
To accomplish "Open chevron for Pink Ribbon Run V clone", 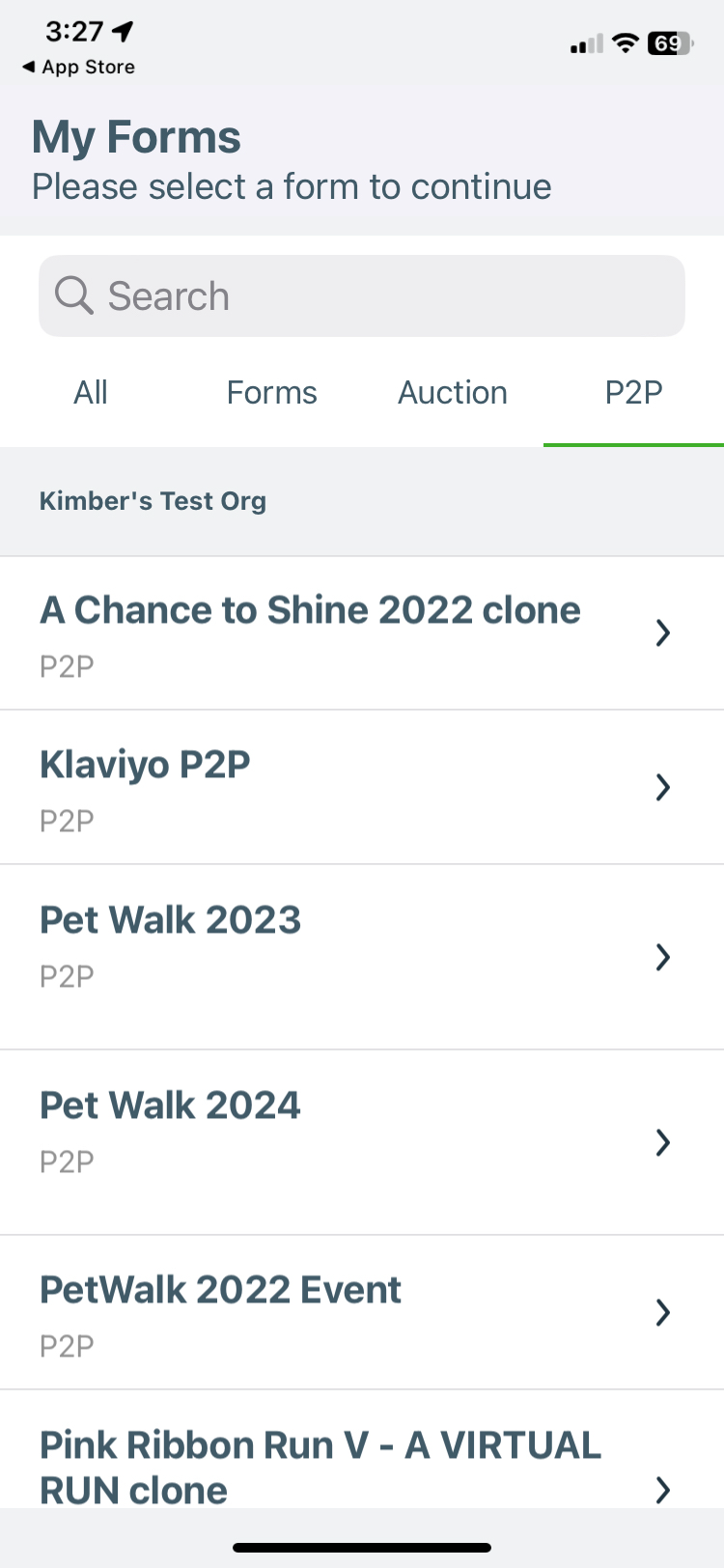I will [x=662, y=1490].
